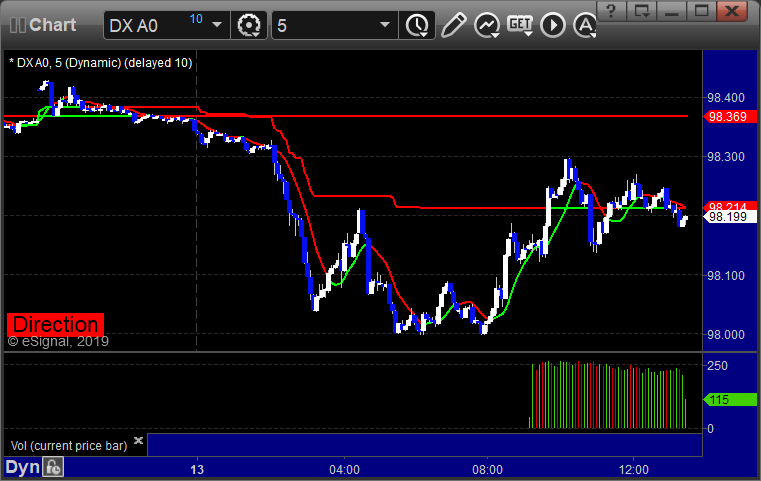
Task: Open the GET tools menu
Action: [520, 25]
